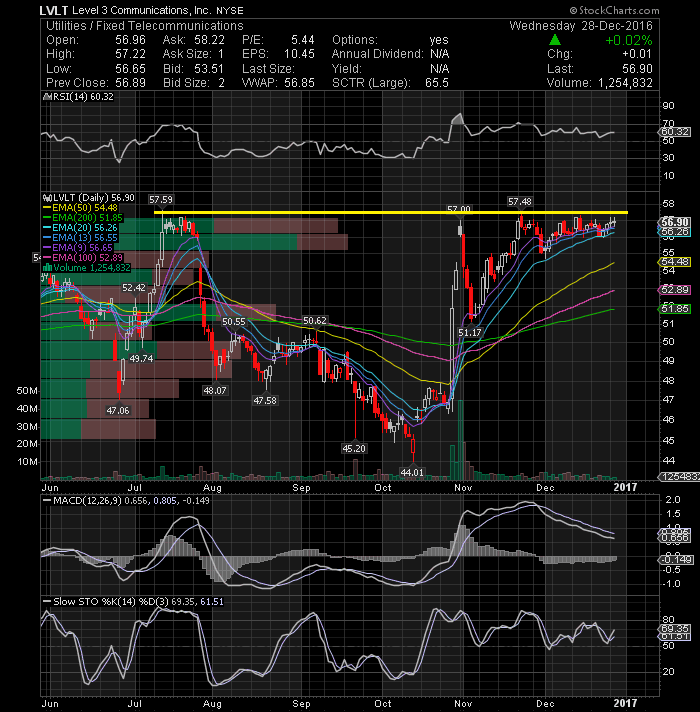
Task: Click the 48.07 price label
Action: click(x=215, y=390)
